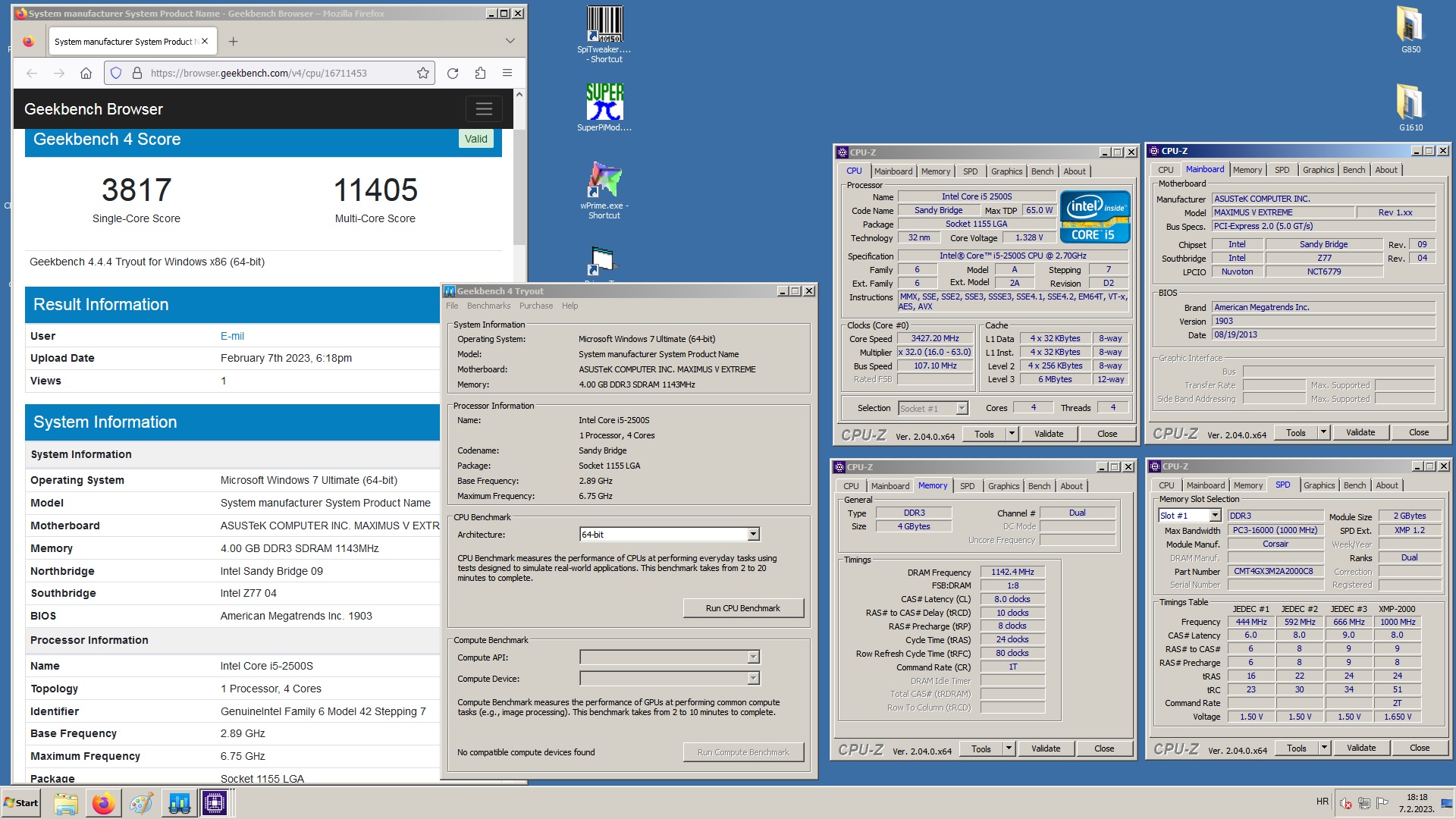List all Firefox tabs chevron

click(510, 41)
